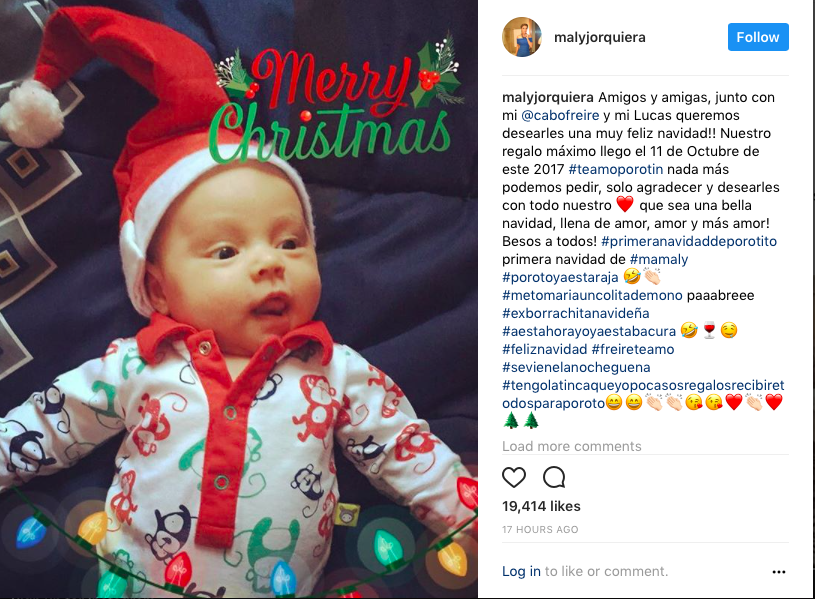The image size is (815, 599).
Task: Open the three-dots more options menu
Action: click(x=779, y=571)
